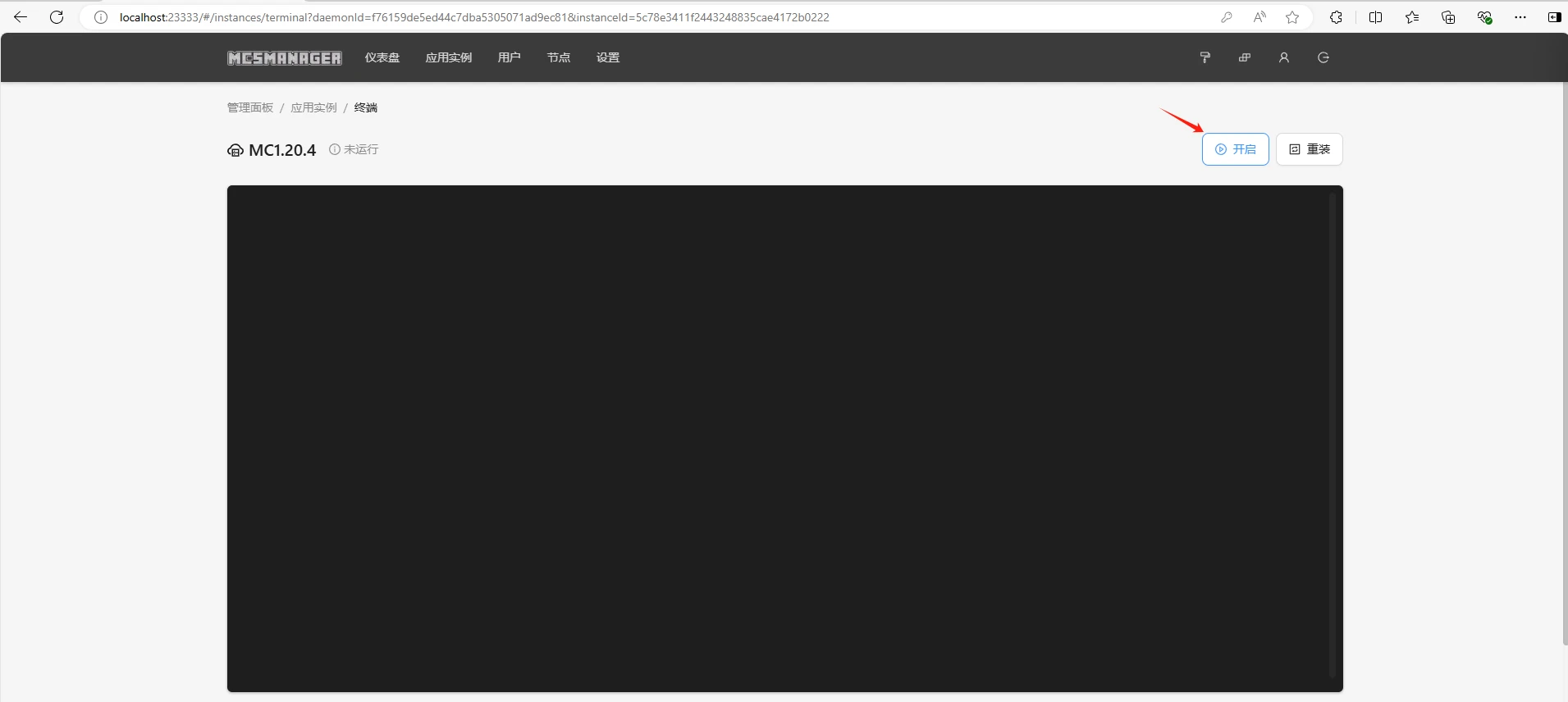Click the info icon next to 未运行

334,149
